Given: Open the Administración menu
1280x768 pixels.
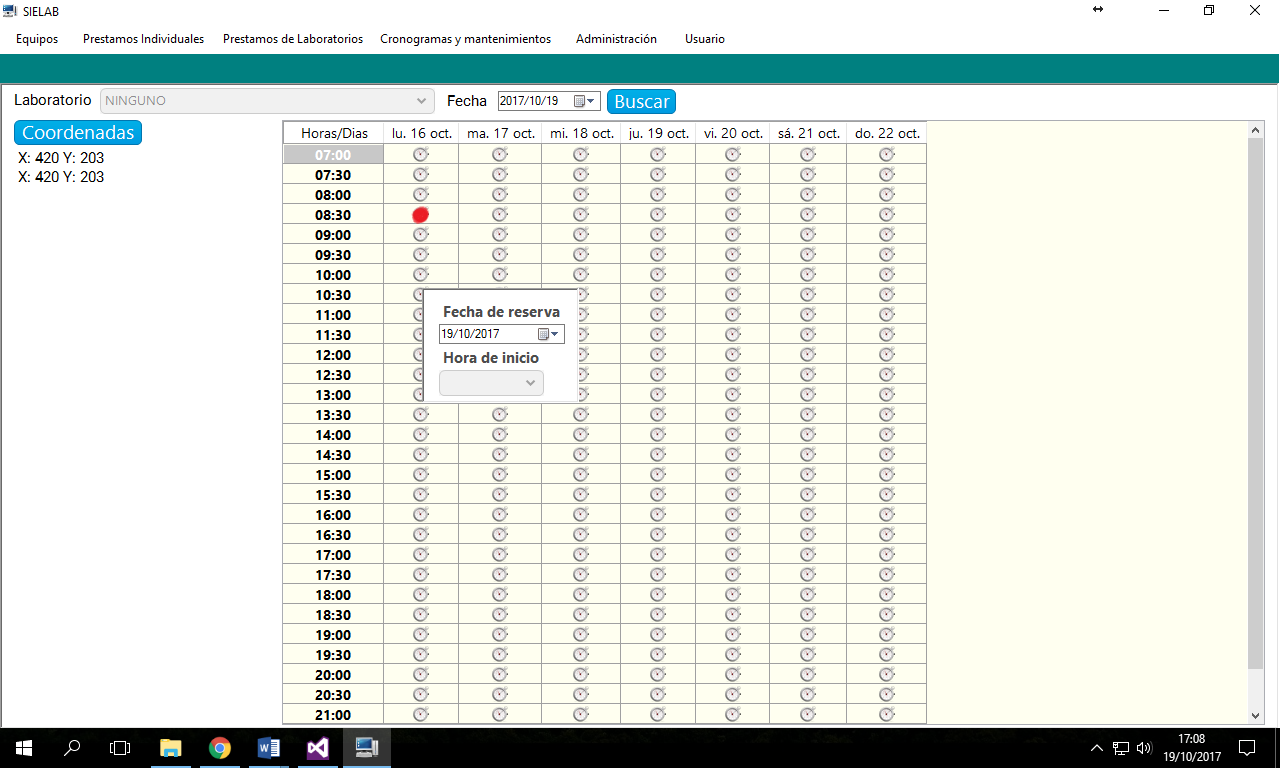Looking at the screenshot, I should (x=616, y=39).
